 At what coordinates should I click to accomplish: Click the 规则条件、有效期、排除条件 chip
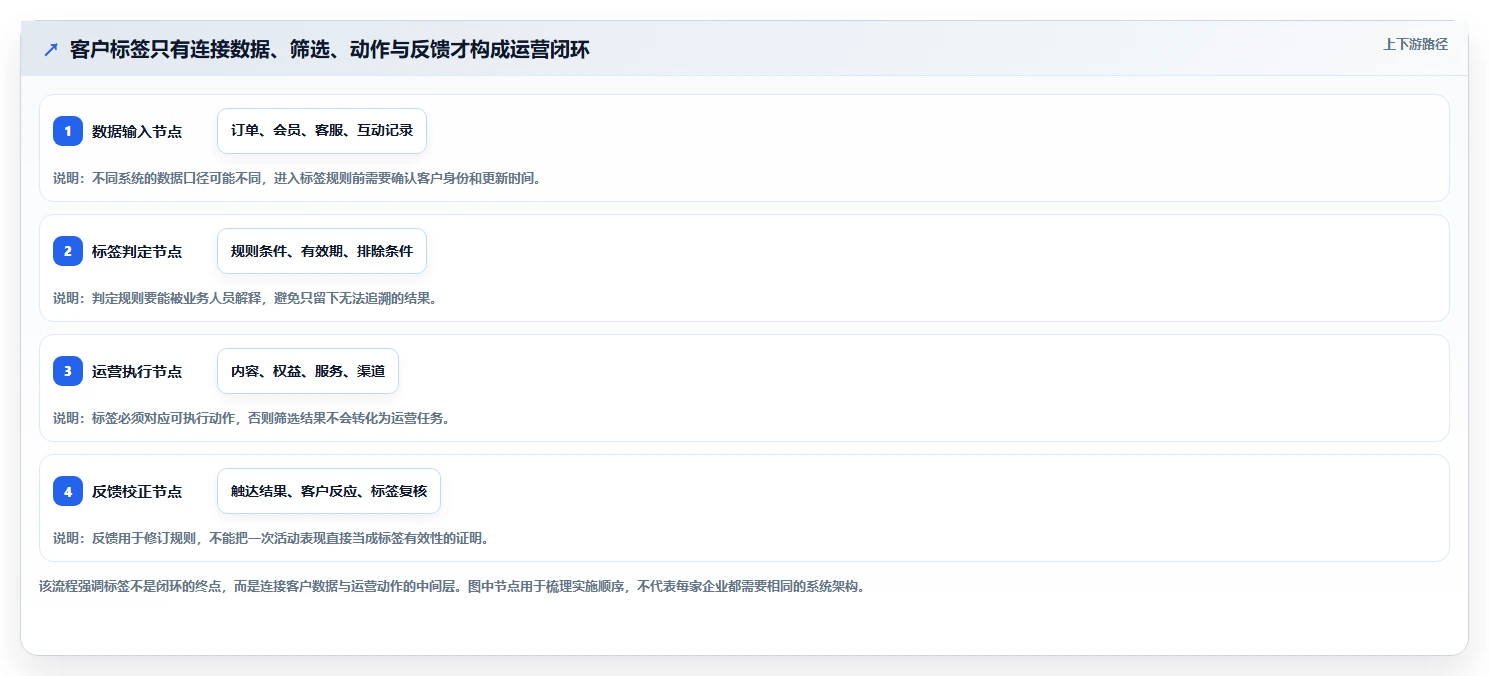point(322,251)
